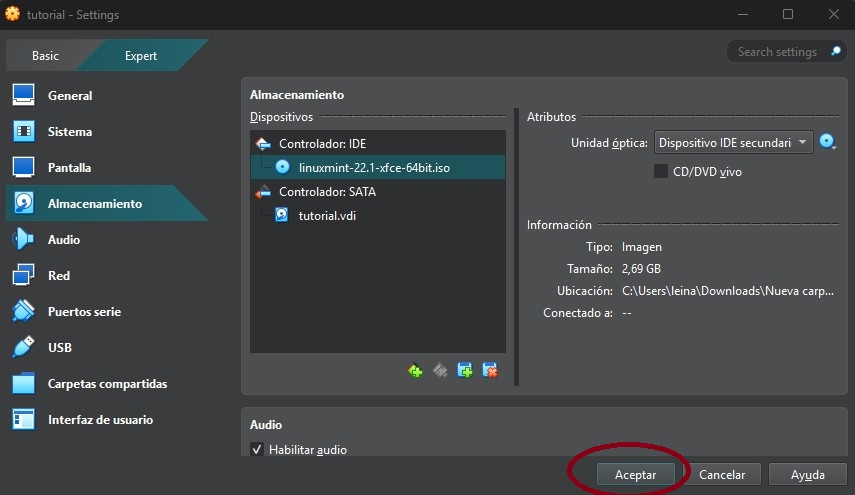This screenshot has height=495, width=855.
Task: Switch to the Expert tab
Action: coord(141,56)
